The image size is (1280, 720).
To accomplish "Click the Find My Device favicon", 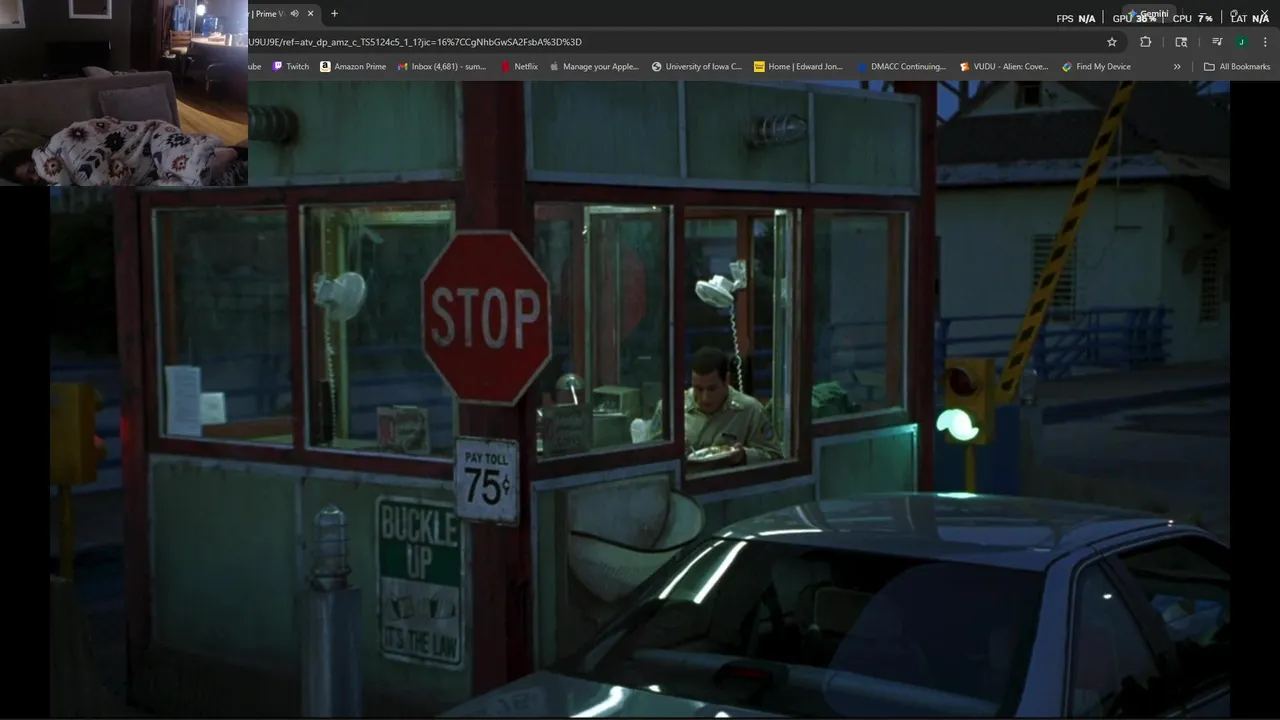I will point(1067,67).
